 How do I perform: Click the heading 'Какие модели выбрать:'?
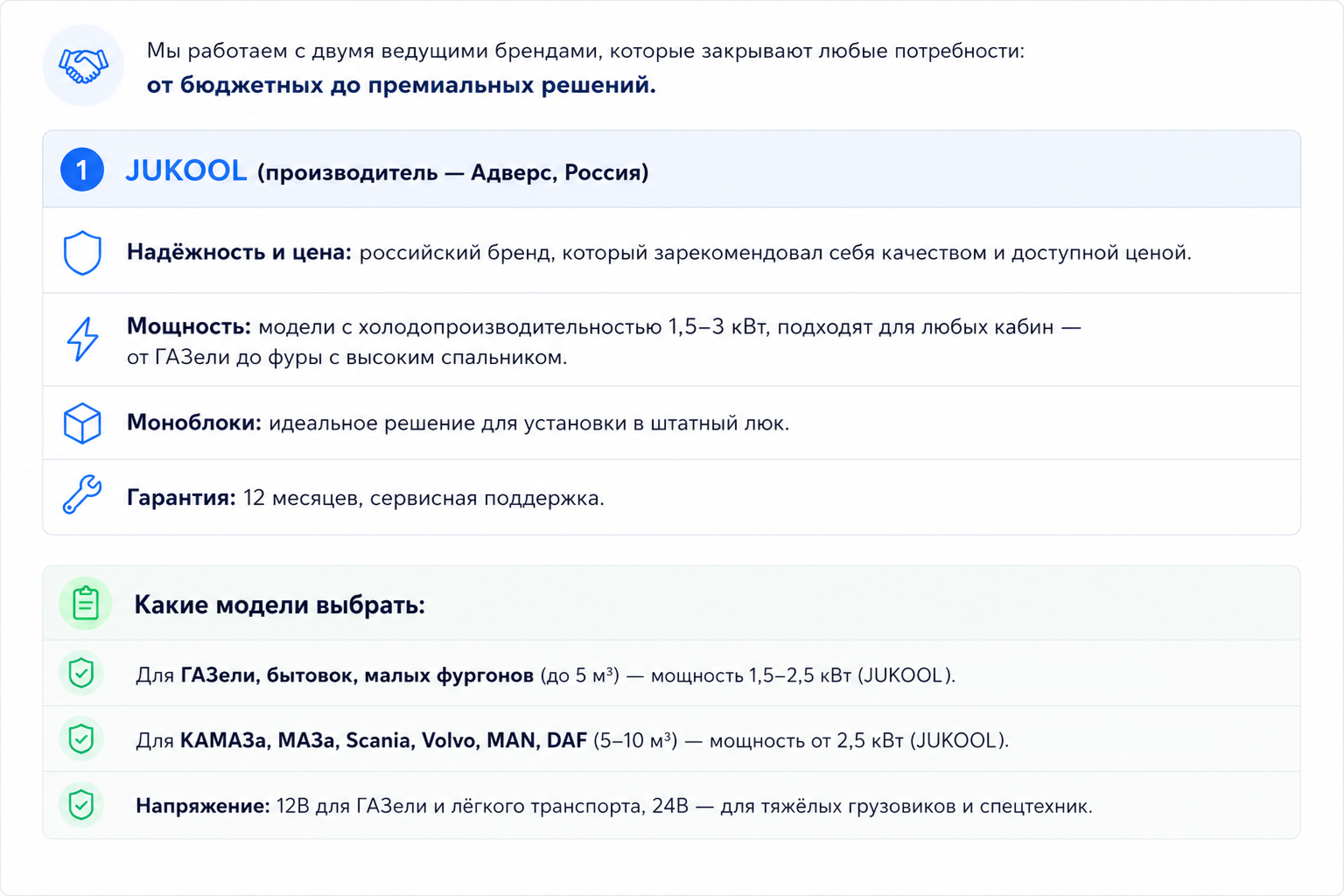pos(279,605)
